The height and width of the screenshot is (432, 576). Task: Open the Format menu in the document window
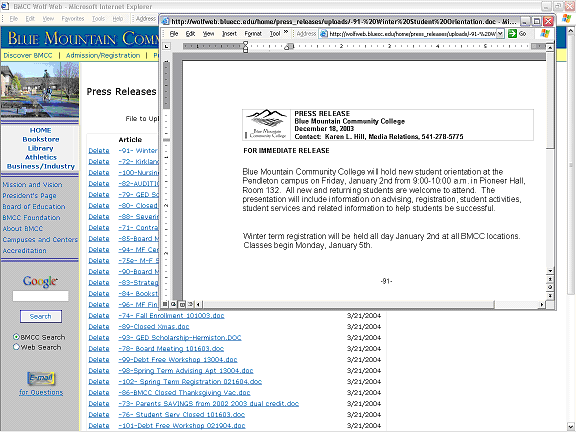253,34
